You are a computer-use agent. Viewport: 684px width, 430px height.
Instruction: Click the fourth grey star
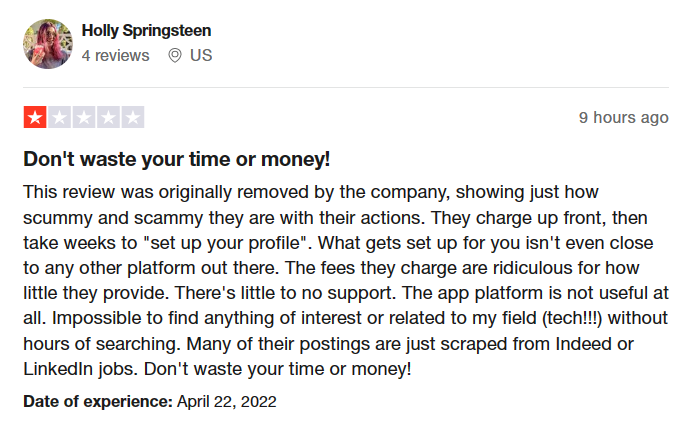pyautogui.click(x=108, y=117)
